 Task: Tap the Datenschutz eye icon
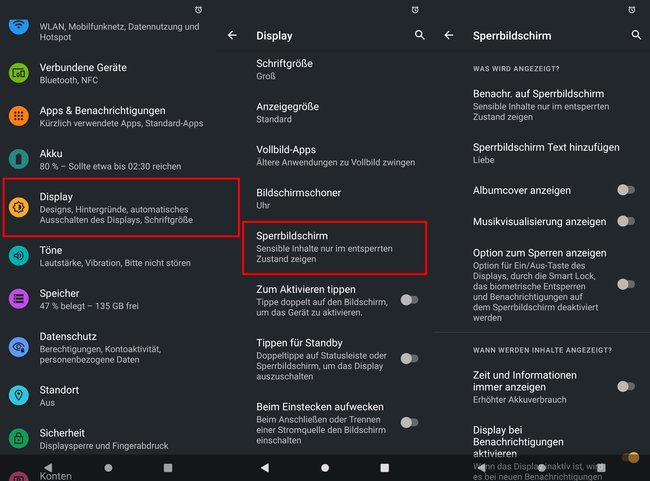tap(19, 347)
